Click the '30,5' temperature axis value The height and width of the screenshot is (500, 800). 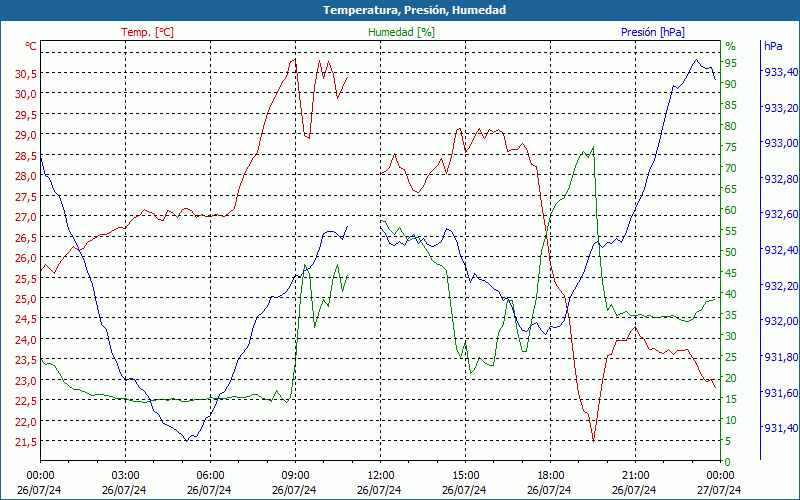click(26, 74)
